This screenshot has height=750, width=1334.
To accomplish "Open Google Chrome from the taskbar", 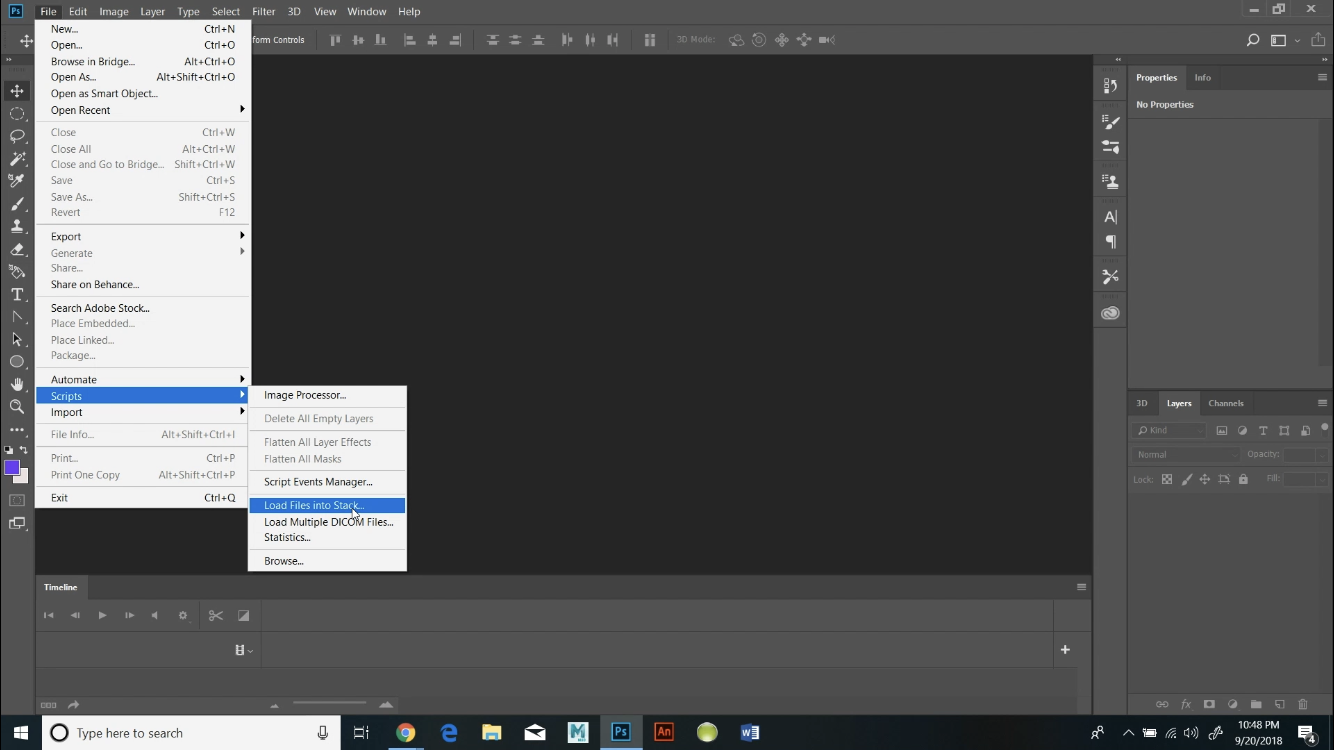I will (x=405, y=733).
